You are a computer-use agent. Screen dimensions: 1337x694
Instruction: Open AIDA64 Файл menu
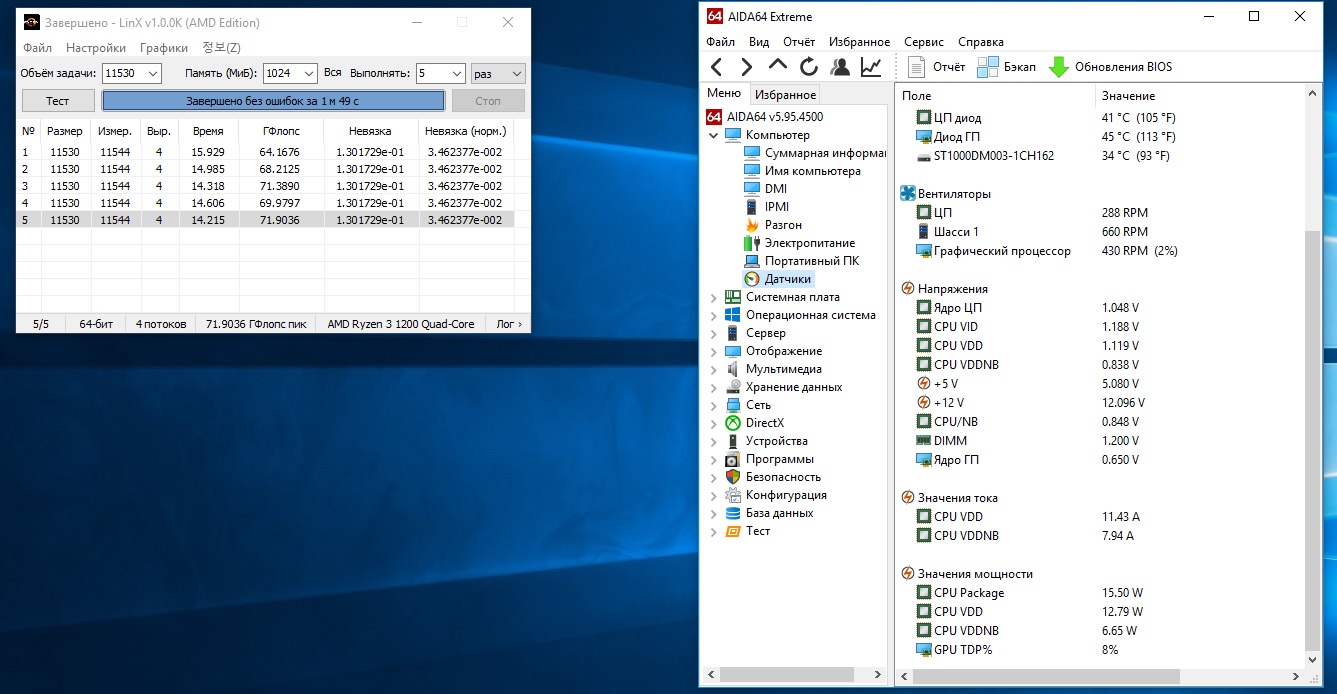point(720,42)
